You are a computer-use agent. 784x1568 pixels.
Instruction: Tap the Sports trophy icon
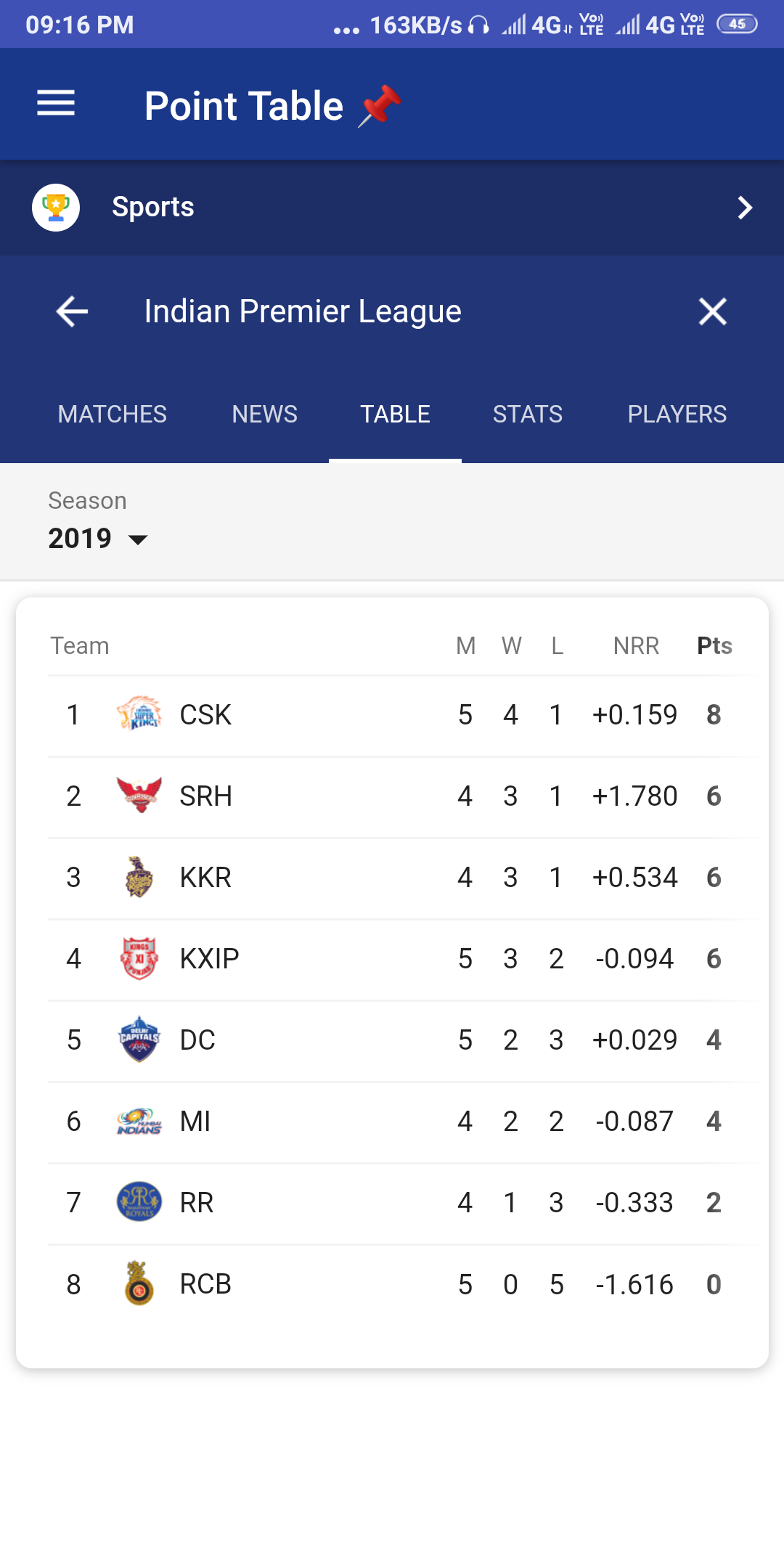(x=56, y=208)
